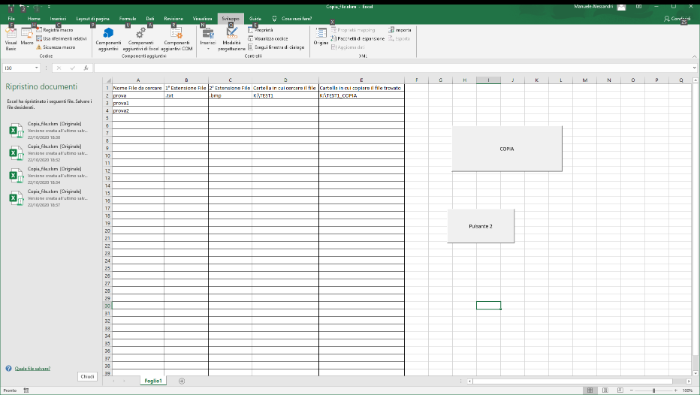Open the Macro list icon

[x=27, y=37]
